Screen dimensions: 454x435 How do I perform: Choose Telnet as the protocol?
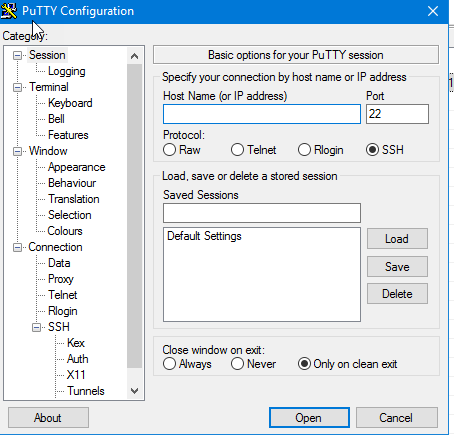pos(237,150)
